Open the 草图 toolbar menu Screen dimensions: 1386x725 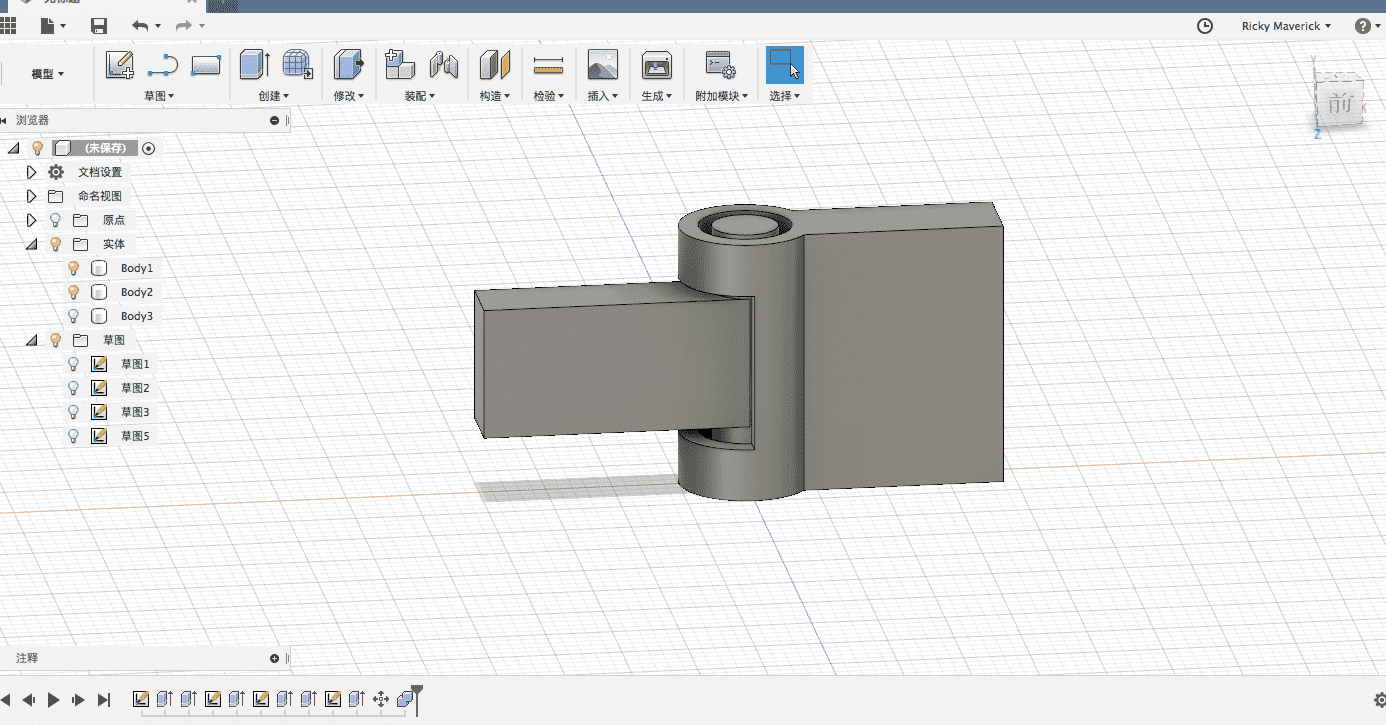pos(159,96)
